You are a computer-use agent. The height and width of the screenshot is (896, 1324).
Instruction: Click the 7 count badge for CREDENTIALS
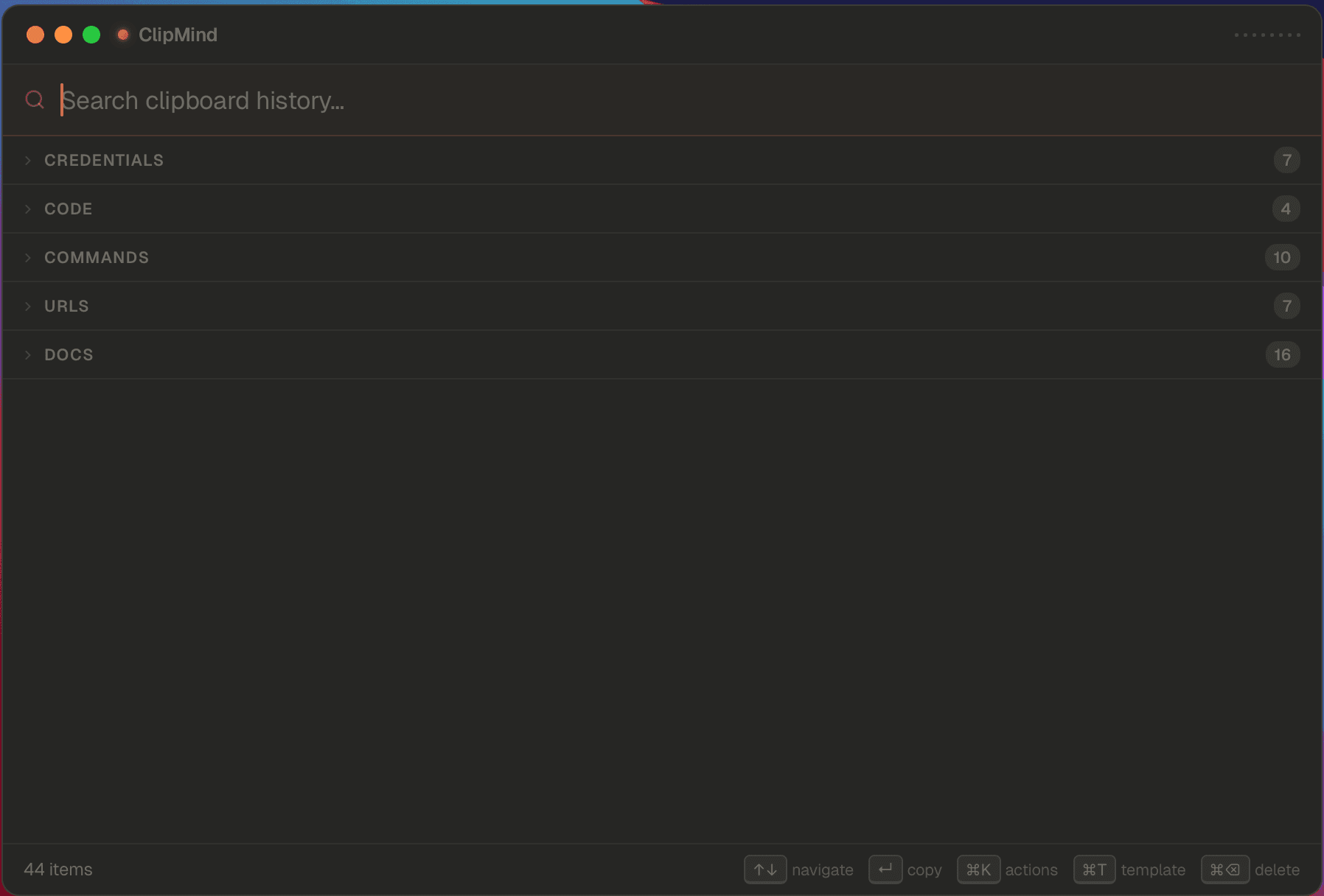pos(1286,160)
